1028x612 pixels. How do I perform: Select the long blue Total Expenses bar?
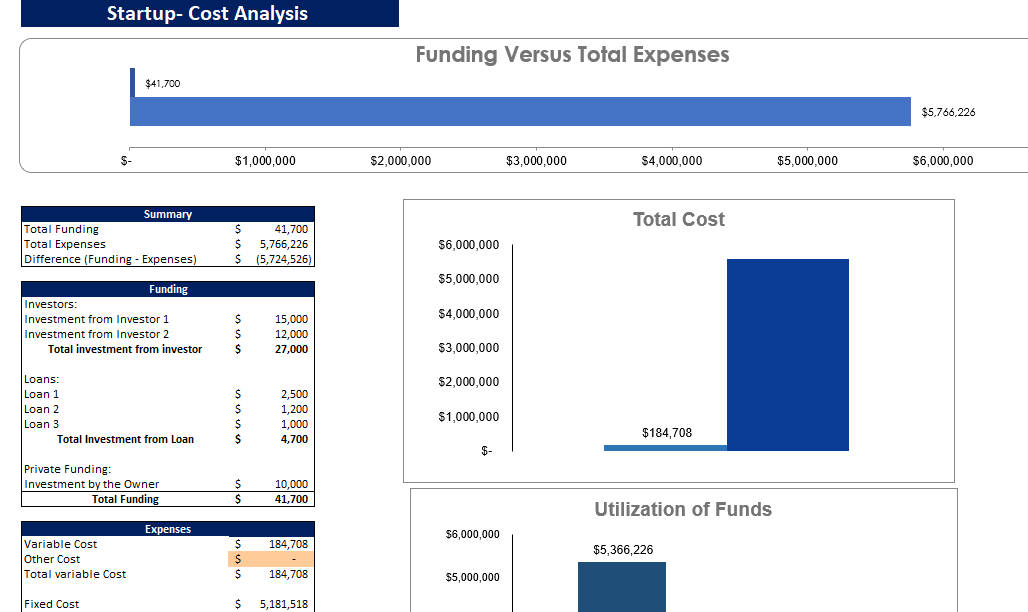click(x=520, y=112)
